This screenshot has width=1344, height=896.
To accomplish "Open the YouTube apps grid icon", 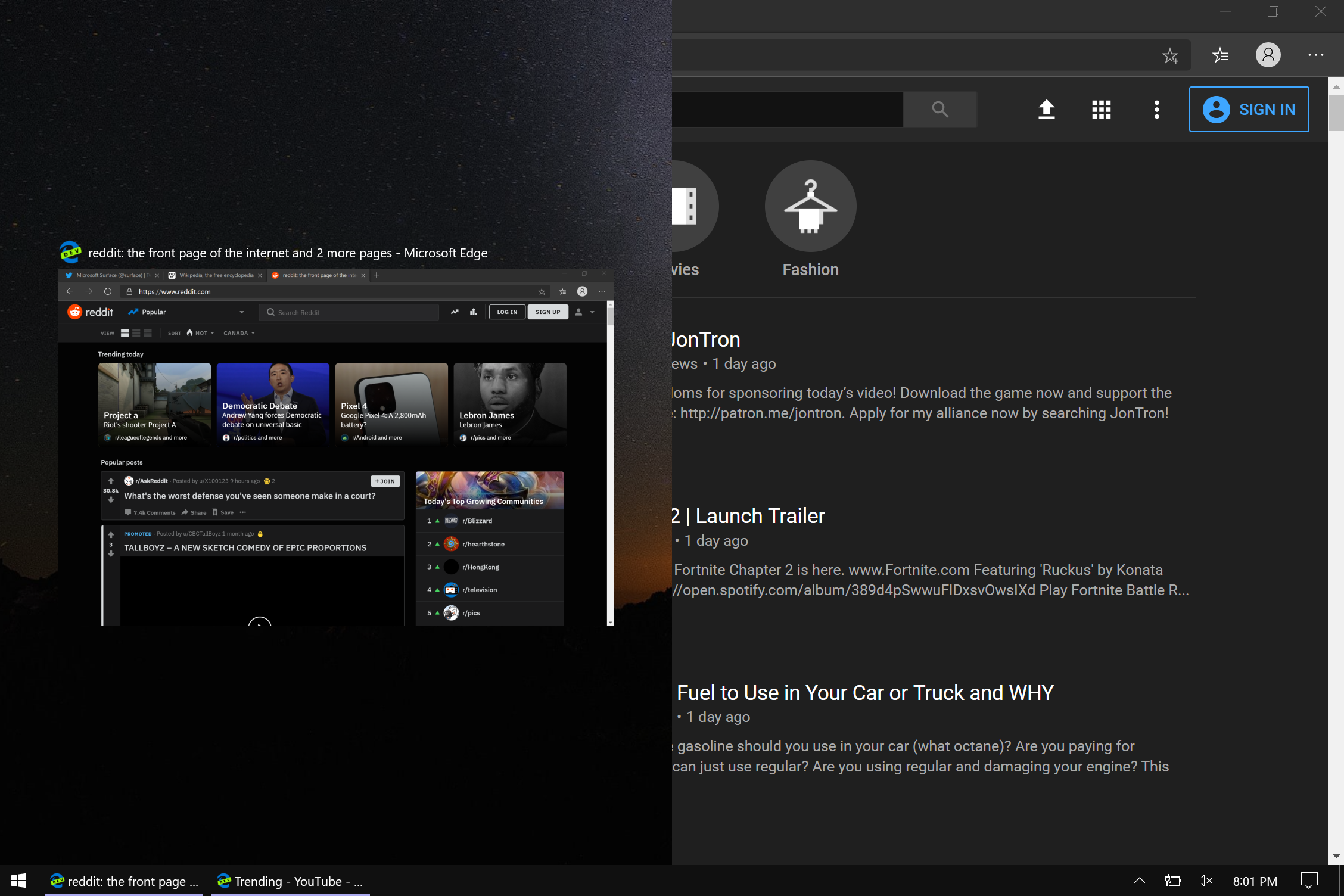I will click(x=1101, y=109).
